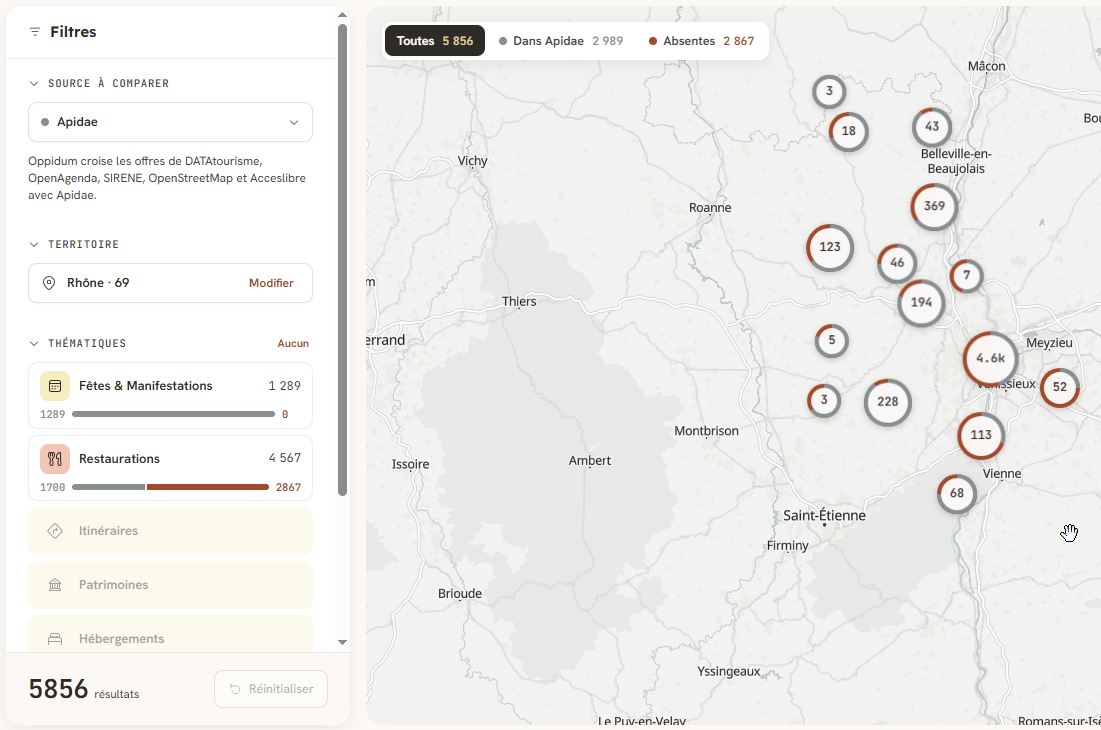1101x730 pixels.
Task: Click the Mâcon map label
Action: pyautogui.click(x=987, y=66)
